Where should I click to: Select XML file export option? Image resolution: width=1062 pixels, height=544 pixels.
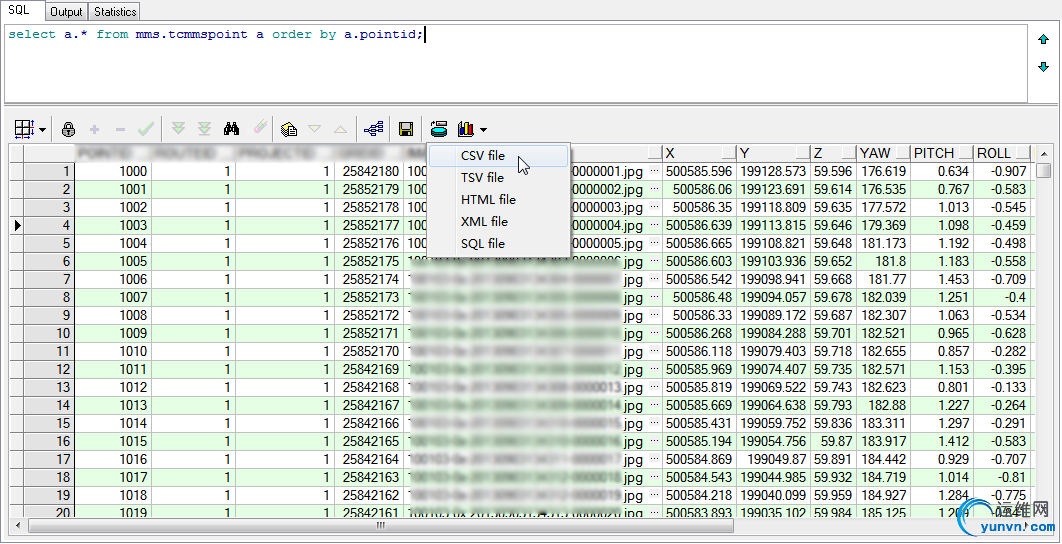pos(484,222)
